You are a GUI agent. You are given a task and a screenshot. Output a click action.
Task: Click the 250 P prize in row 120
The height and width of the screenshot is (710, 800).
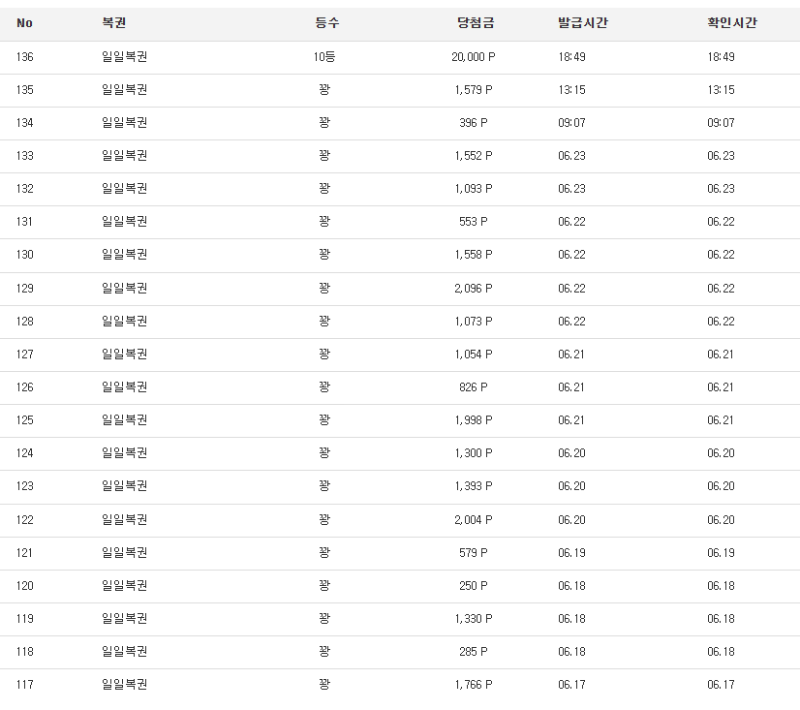pos(473,586)
